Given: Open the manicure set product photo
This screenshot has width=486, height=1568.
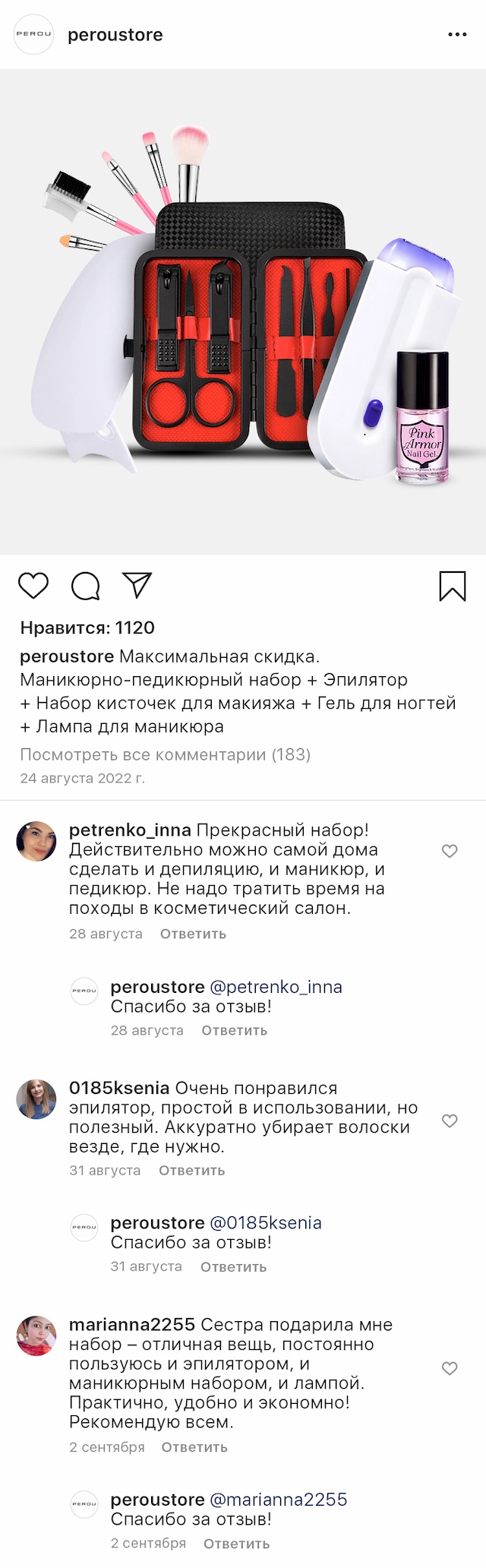Looking at the screenshot, I should point(243,311).
